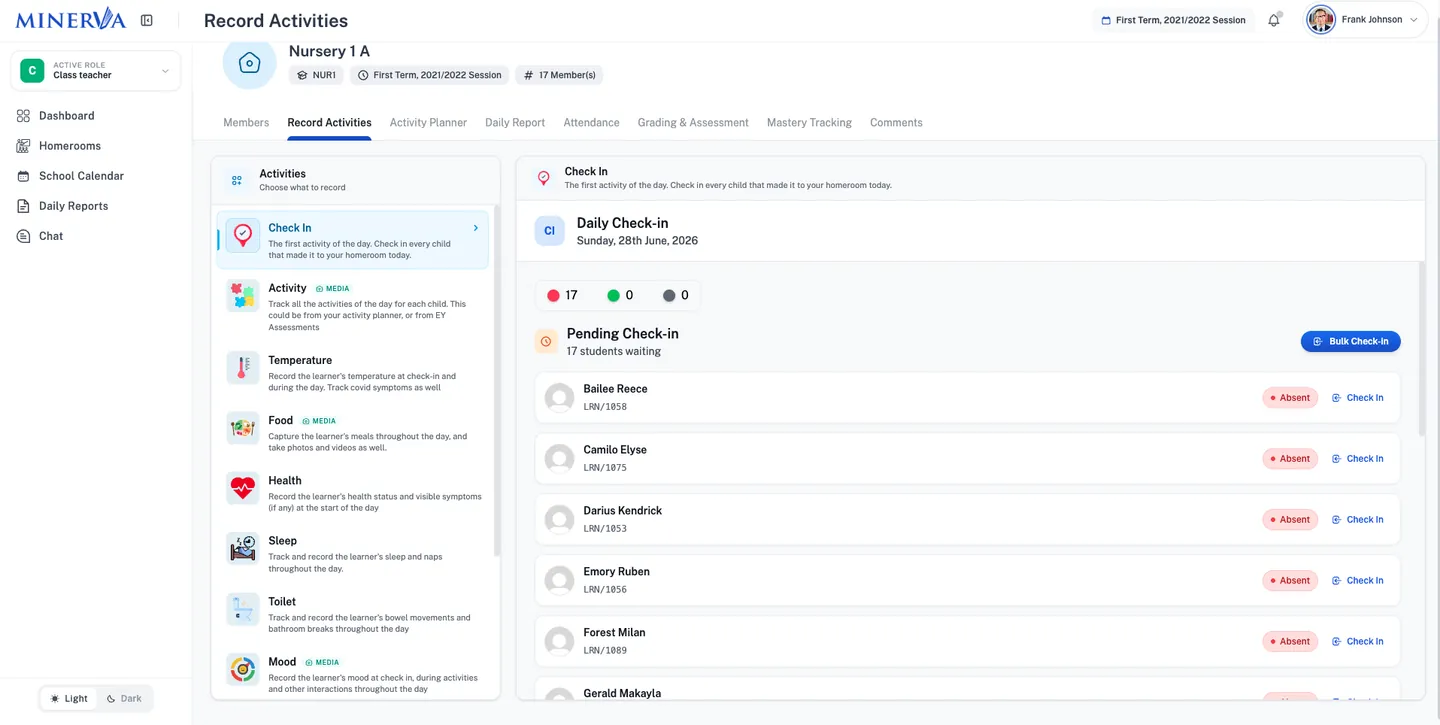Select the Mood activity icon
1440x725 pixels.
click(x=243, y=669)
